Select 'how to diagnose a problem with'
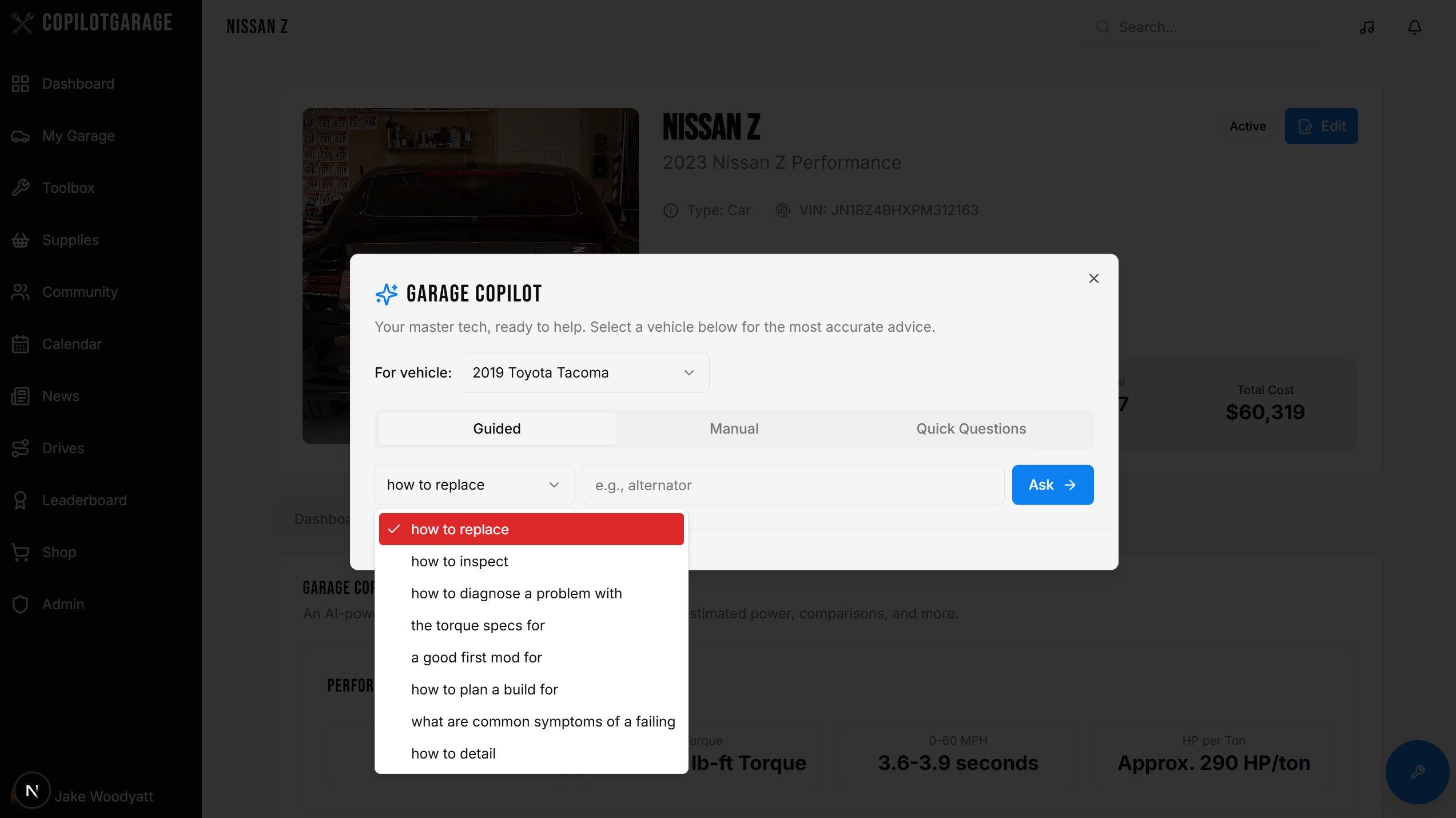1456x818 pixels. pyautogui.click(x=516, y=593)
